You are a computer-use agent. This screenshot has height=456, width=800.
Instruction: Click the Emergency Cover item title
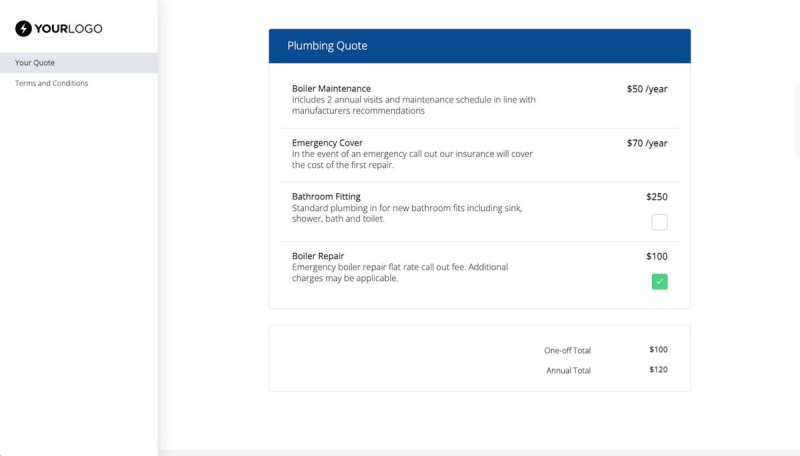tap(327, 143)
